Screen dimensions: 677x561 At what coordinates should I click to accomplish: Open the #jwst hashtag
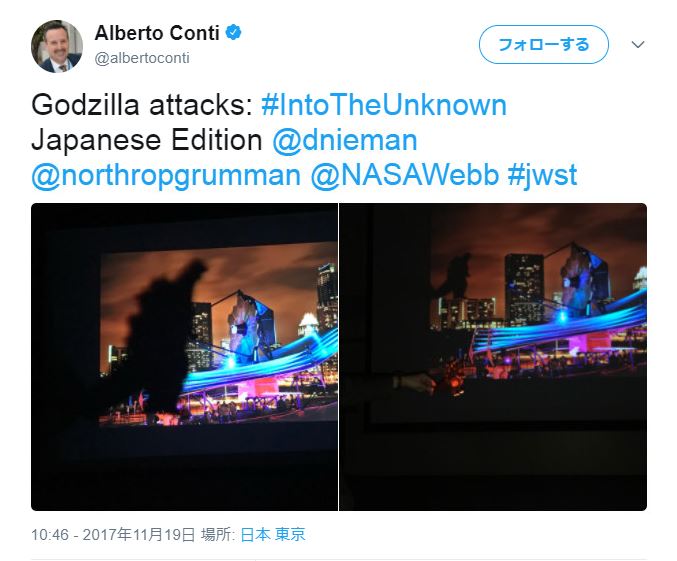click(542, 175)
